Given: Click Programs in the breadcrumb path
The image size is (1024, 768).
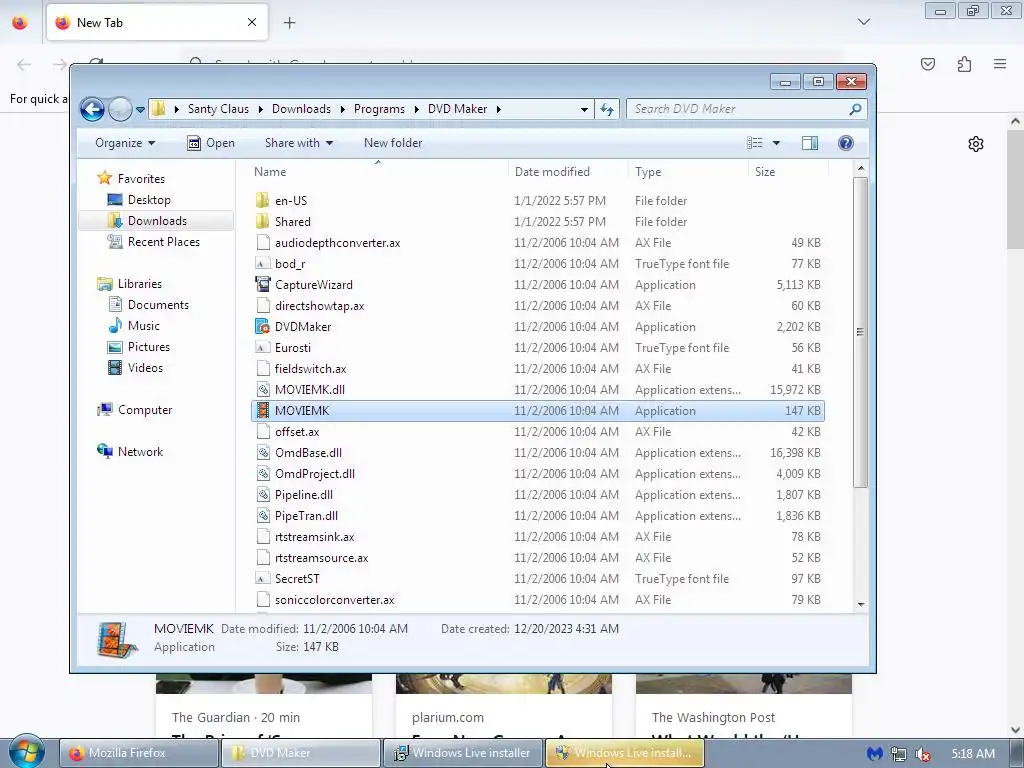Looking at the screenshot, I should (379, 109).
